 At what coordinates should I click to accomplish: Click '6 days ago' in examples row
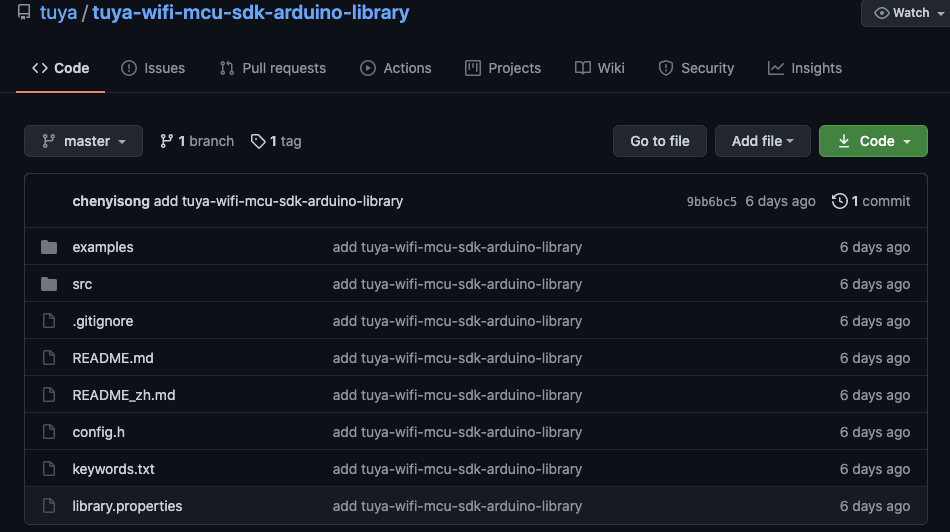pyautogui.click(x=875, y=247)
